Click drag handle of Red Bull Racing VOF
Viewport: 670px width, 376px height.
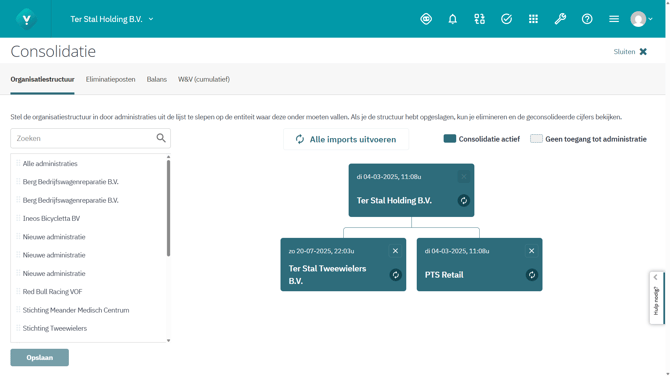[18, 291]
